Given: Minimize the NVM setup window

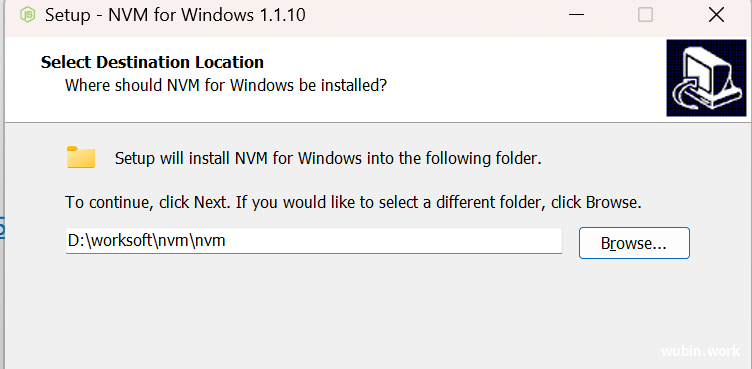Looking at the screenshot, I should coord(576,15).
